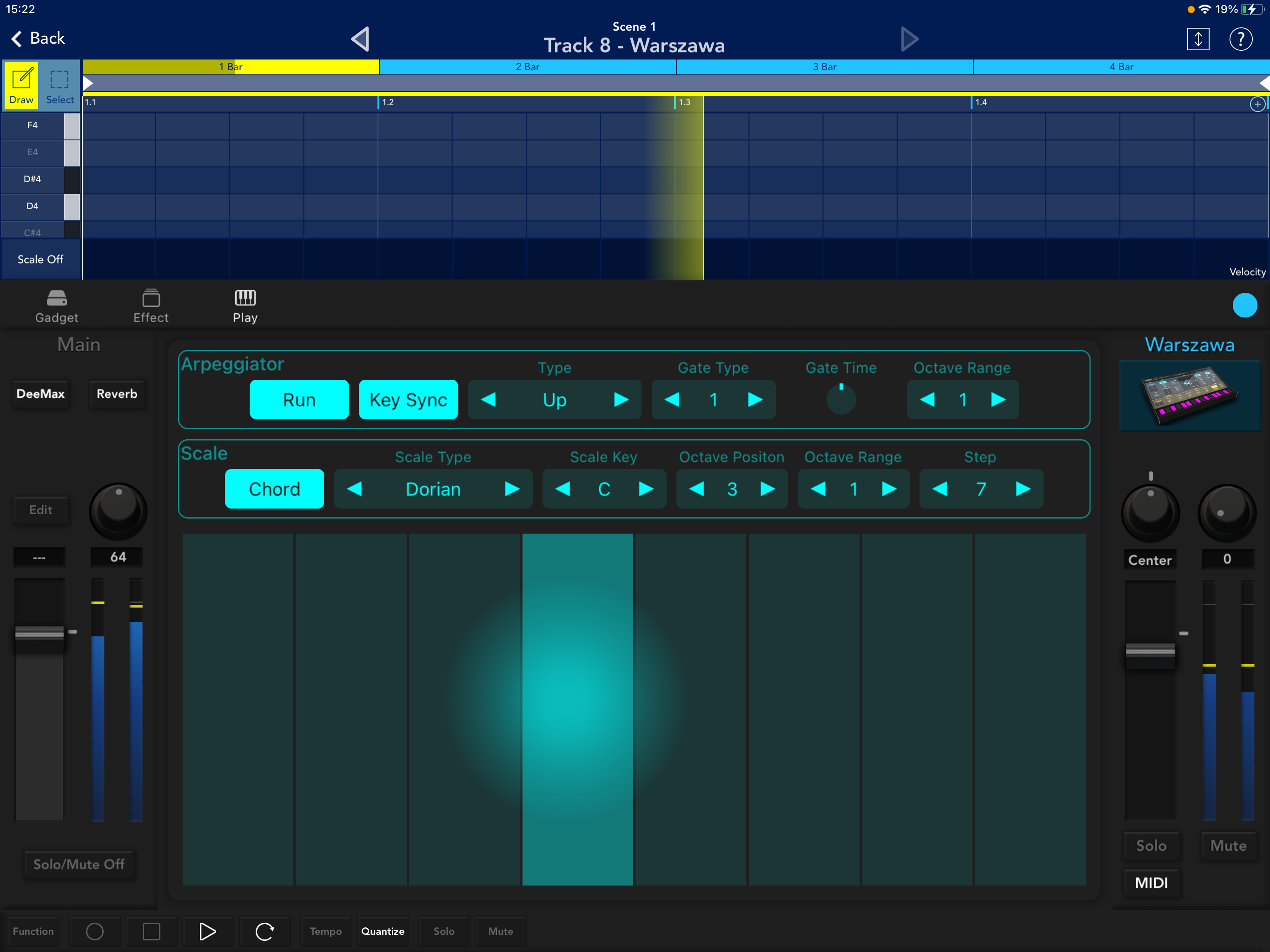Click the Reverb effect button
This screenshot has width=1270, height=952.
[x=117, y=394]
